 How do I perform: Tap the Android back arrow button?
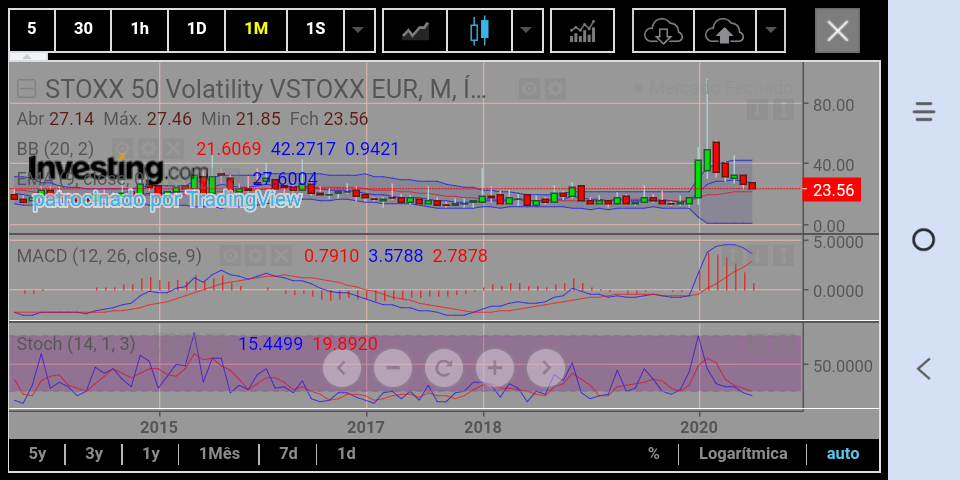pyautogui.click(x=923, y=369)
